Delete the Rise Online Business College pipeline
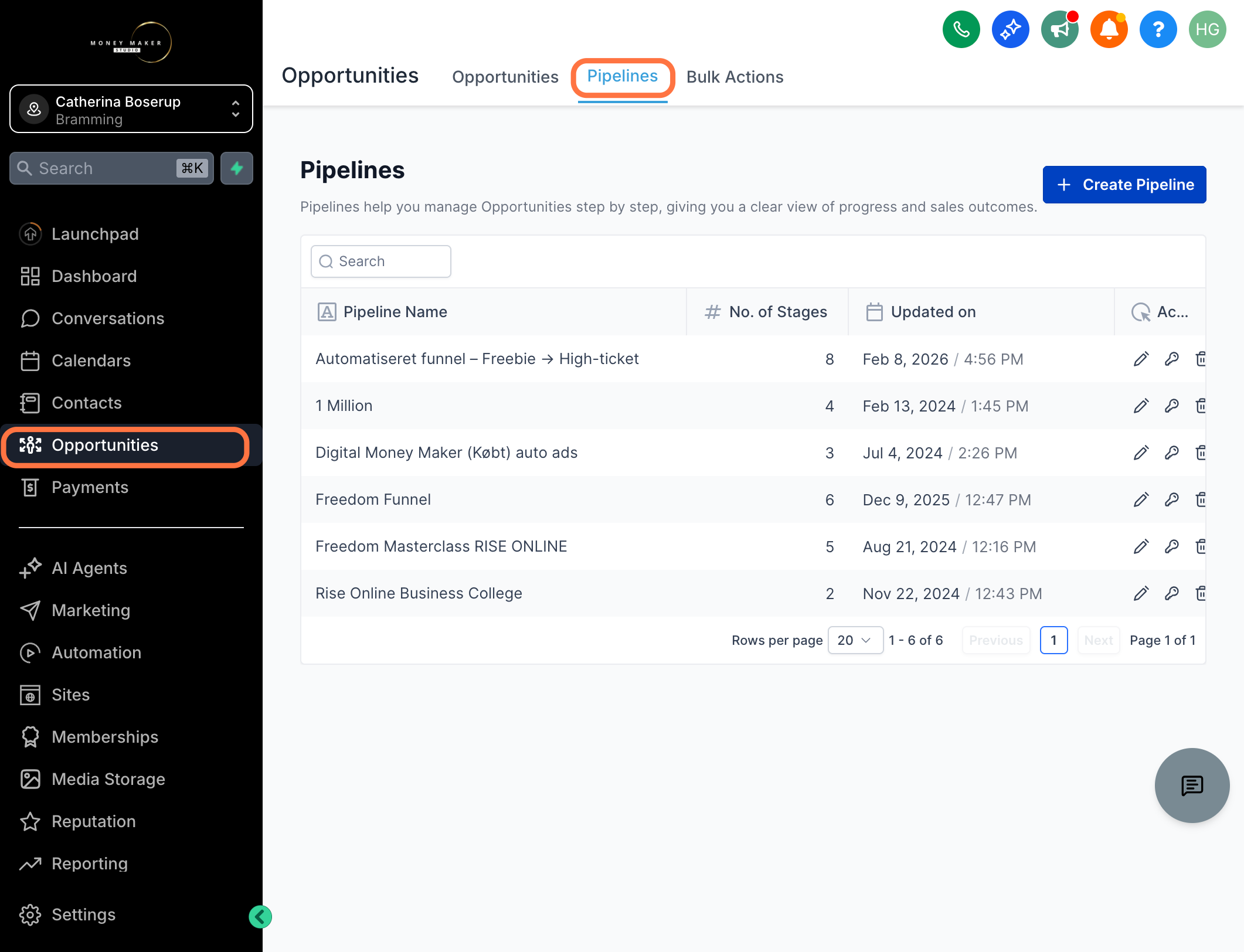This screenshot has width=1244, height=952. tap(1201, 593)
